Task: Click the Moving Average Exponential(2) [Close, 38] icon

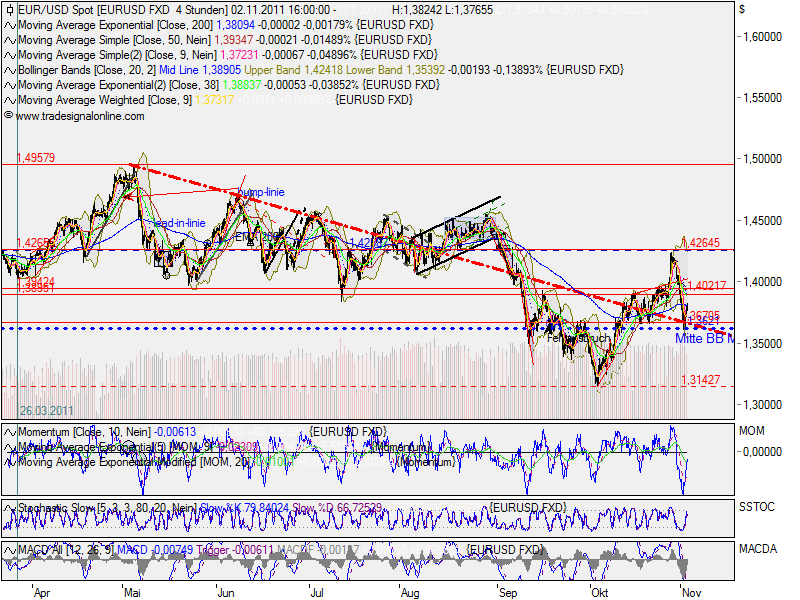Action: pos(10,85)
